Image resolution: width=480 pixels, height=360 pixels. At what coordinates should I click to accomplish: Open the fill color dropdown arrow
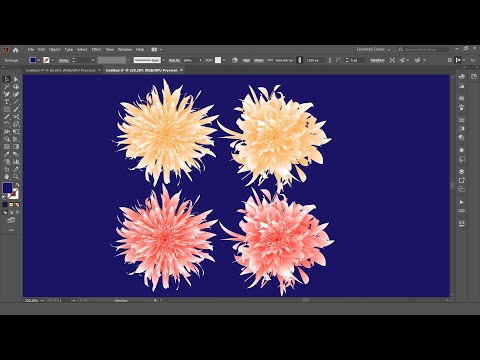coord(39,60)
